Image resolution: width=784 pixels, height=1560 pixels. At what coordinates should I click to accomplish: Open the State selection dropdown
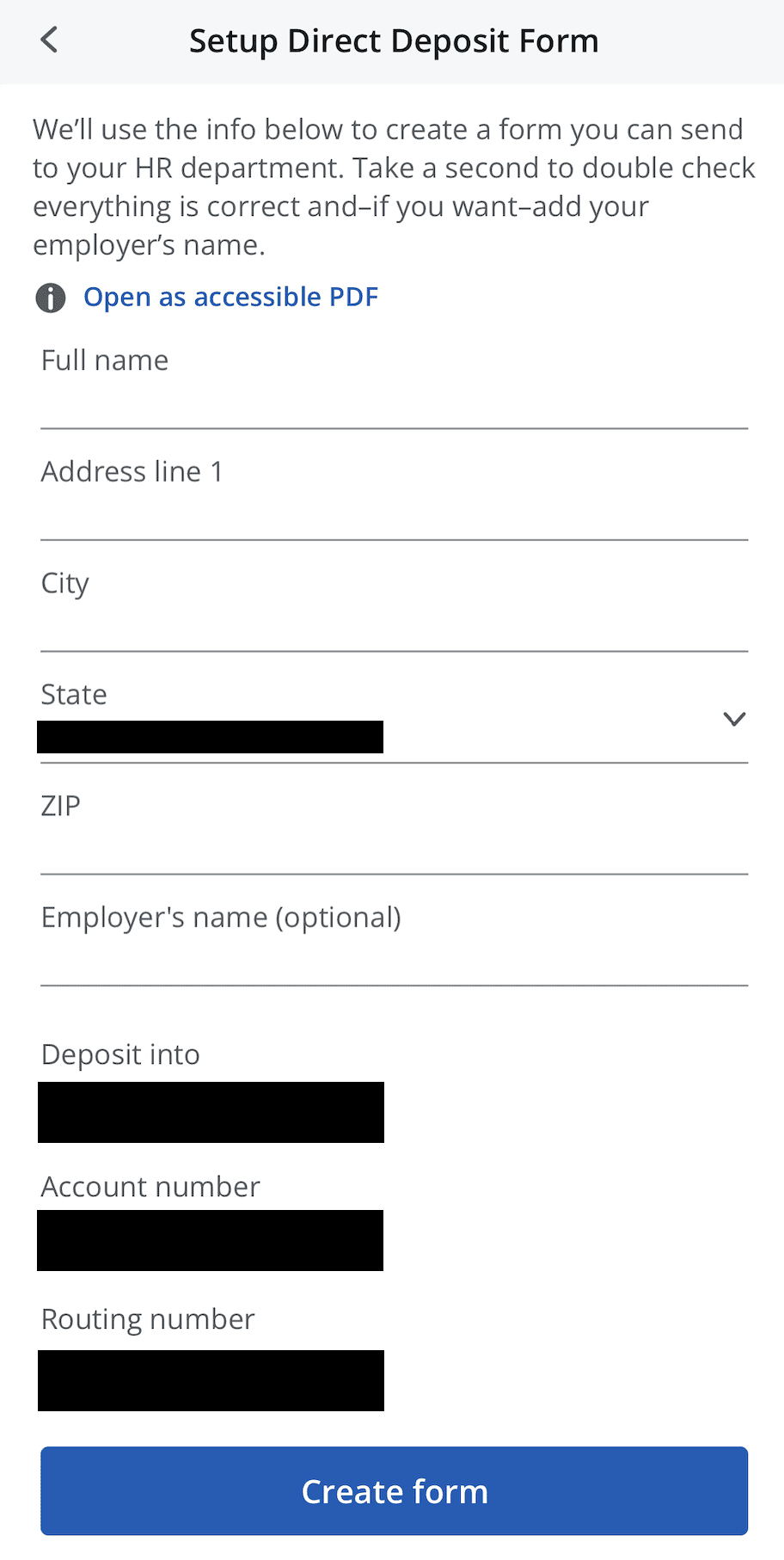point(391,722)
